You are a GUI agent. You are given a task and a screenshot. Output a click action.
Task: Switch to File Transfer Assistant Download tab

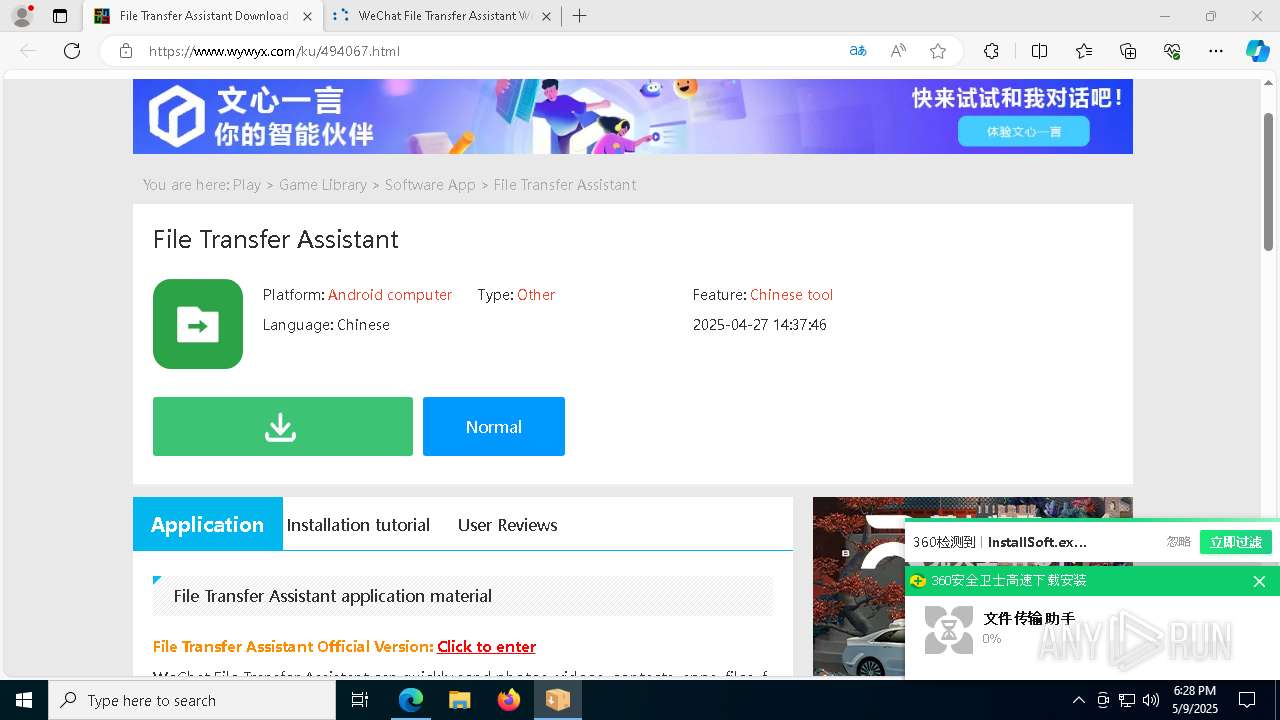pos(203,16)
